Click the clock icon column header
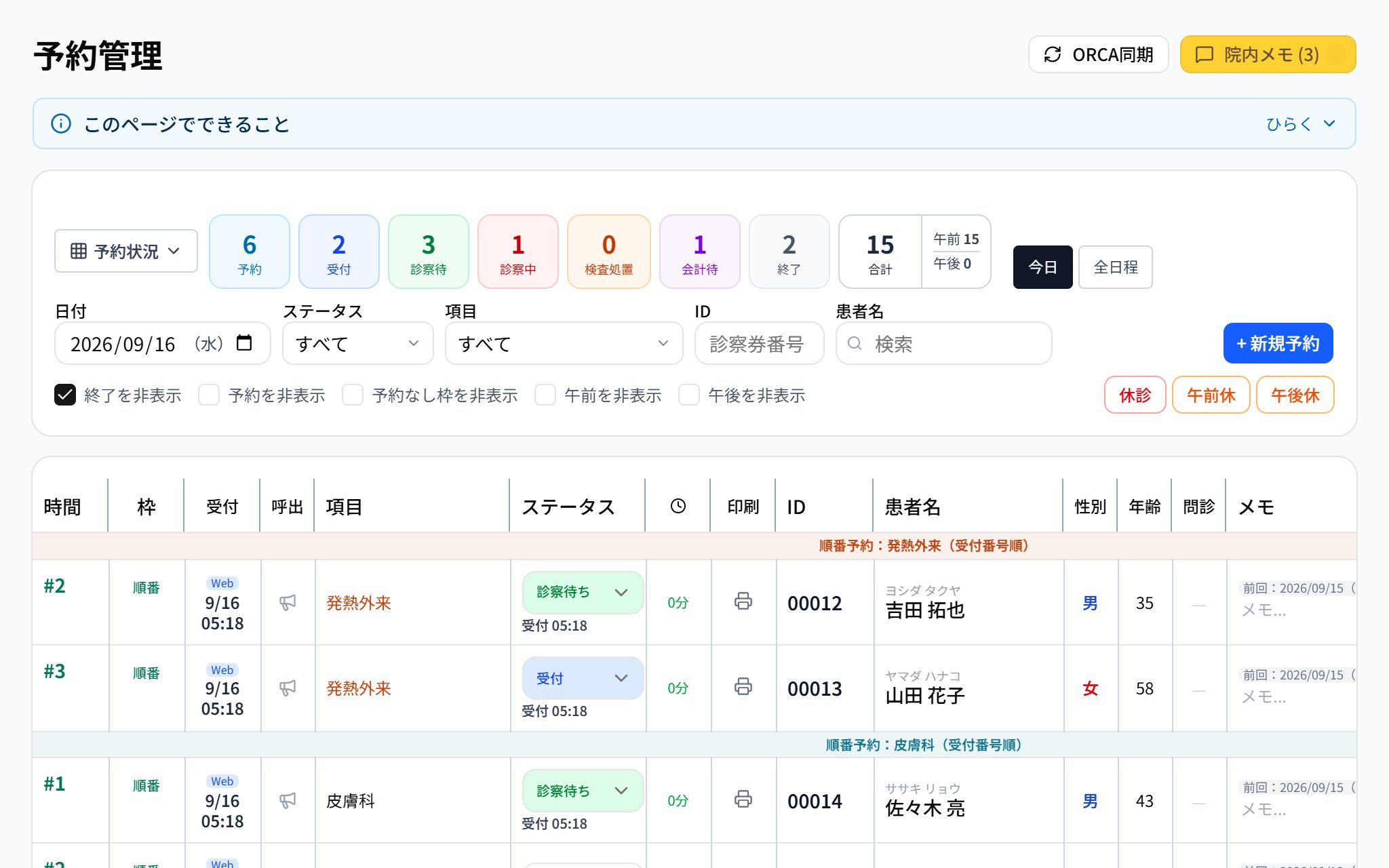This screenshot has width=1389, height=868. [x=678, y=506]
